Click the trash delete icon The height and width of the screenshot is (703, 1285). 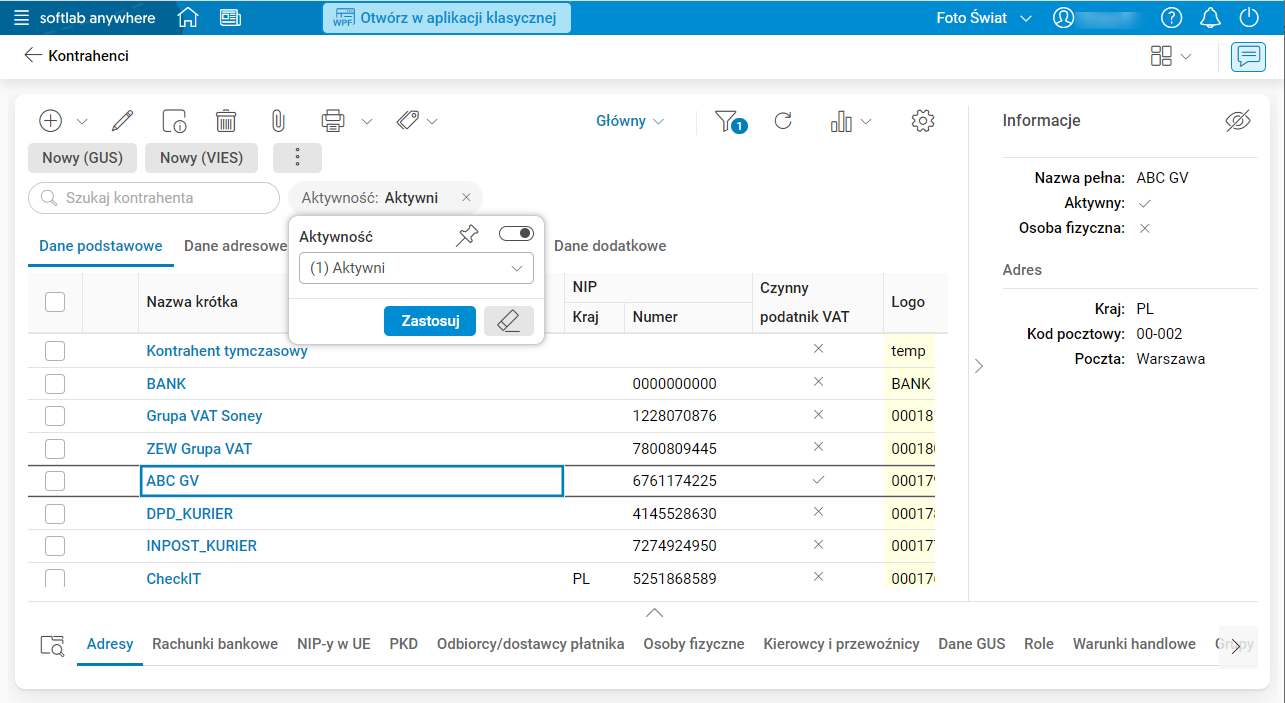click(227, 121)
